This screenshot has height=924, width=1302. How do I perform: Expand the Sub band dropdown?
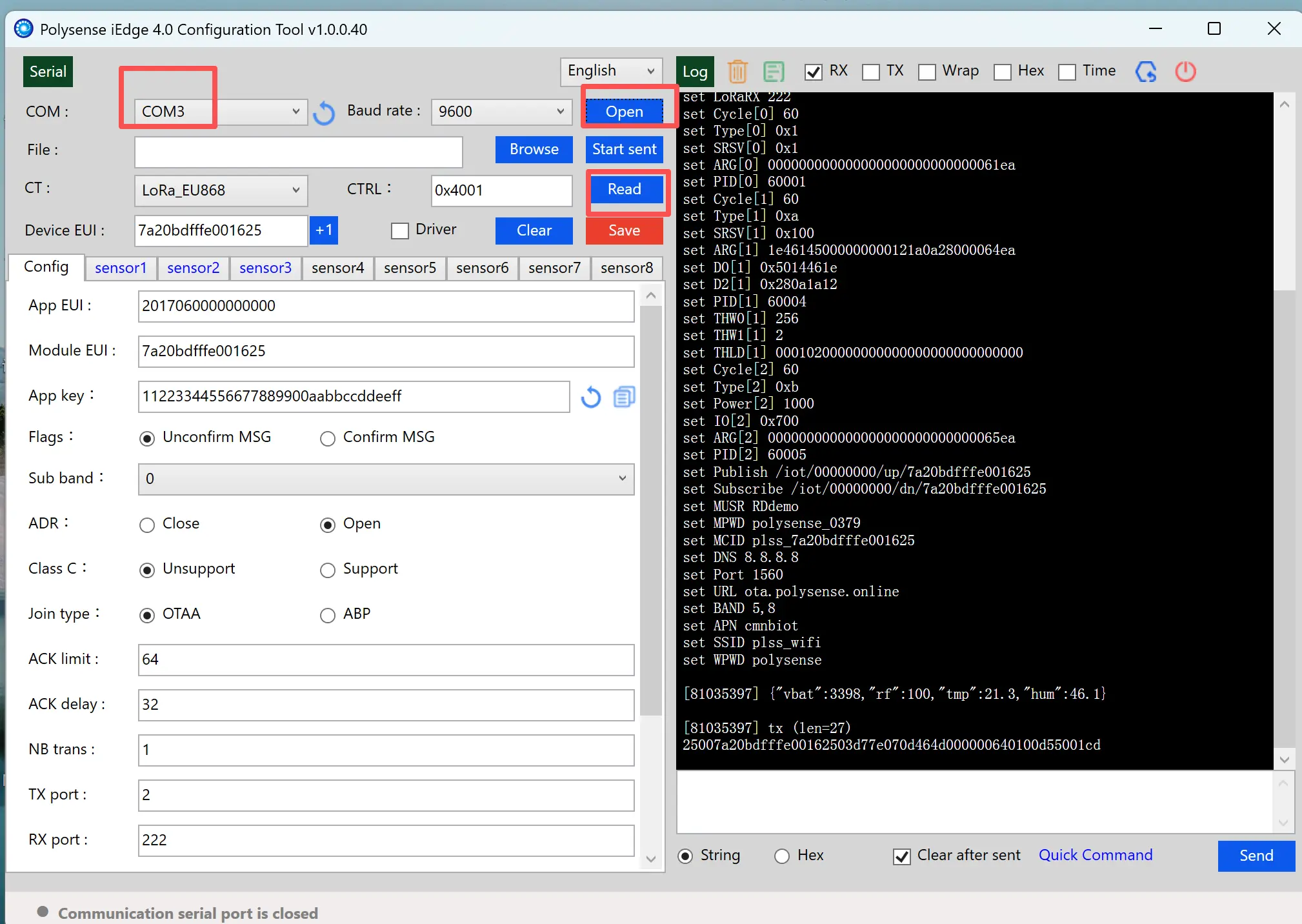[x=386, y=479]
